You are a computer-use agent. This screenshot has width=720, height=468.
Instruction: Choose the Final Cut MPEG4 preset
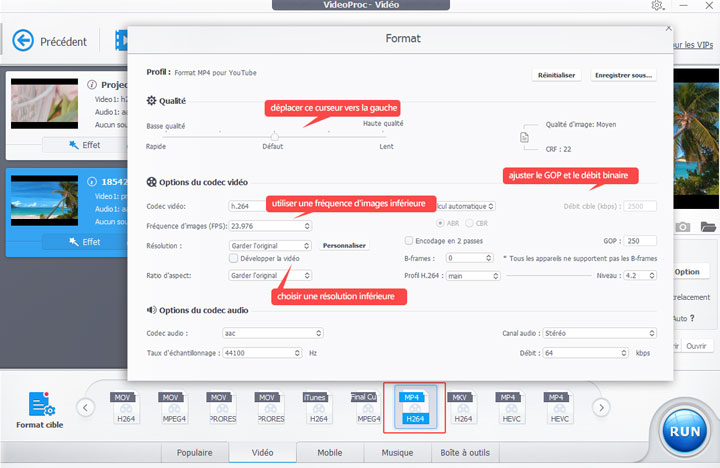367,408
